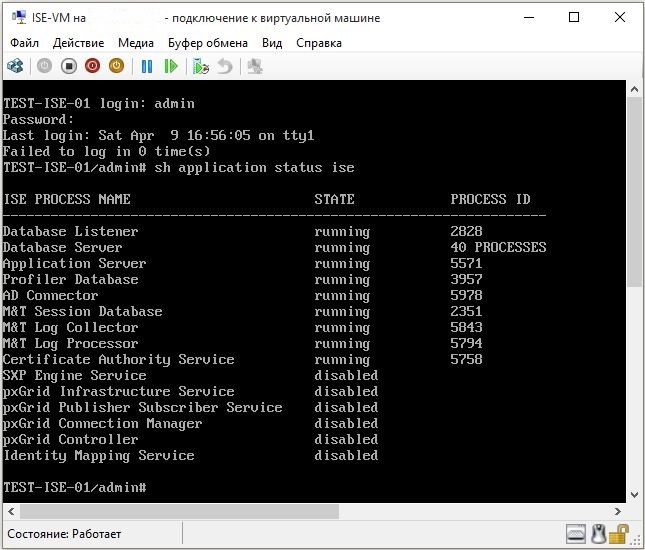Shut down the VM with the red icon
This screenshot has width=645, height=550.
point(93,66)
